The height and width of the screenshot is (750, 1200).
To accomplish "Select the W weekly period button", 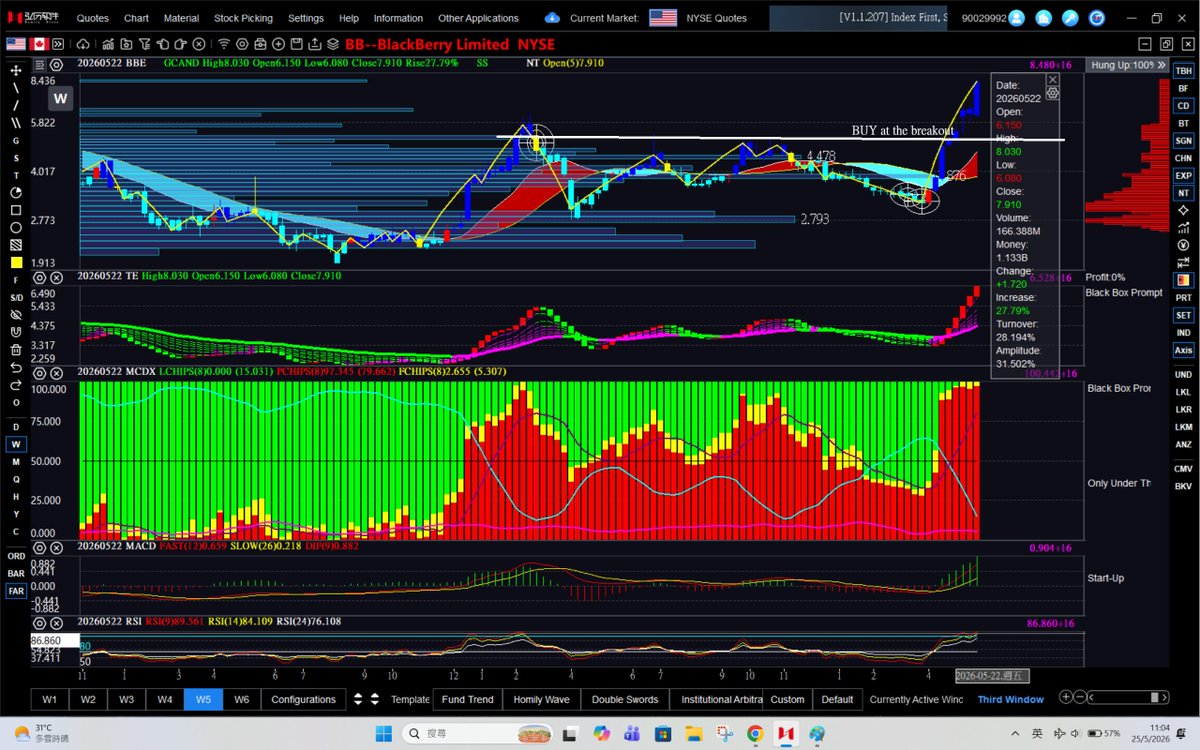I will pyautogui.click(x=16, y=444).
